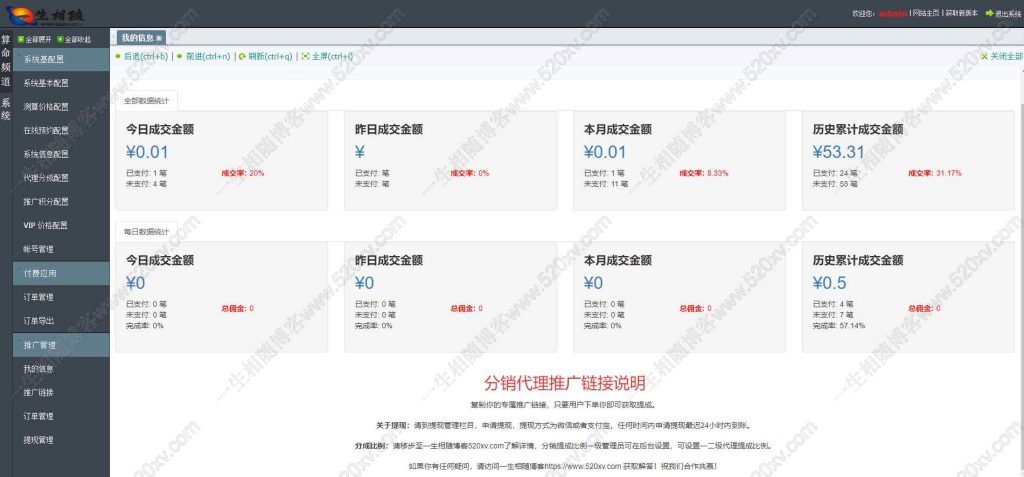Viewport: 1024px width, 477px height.
Task: Click the 未支付: 53 笔 text
Action: click(835, 184)
